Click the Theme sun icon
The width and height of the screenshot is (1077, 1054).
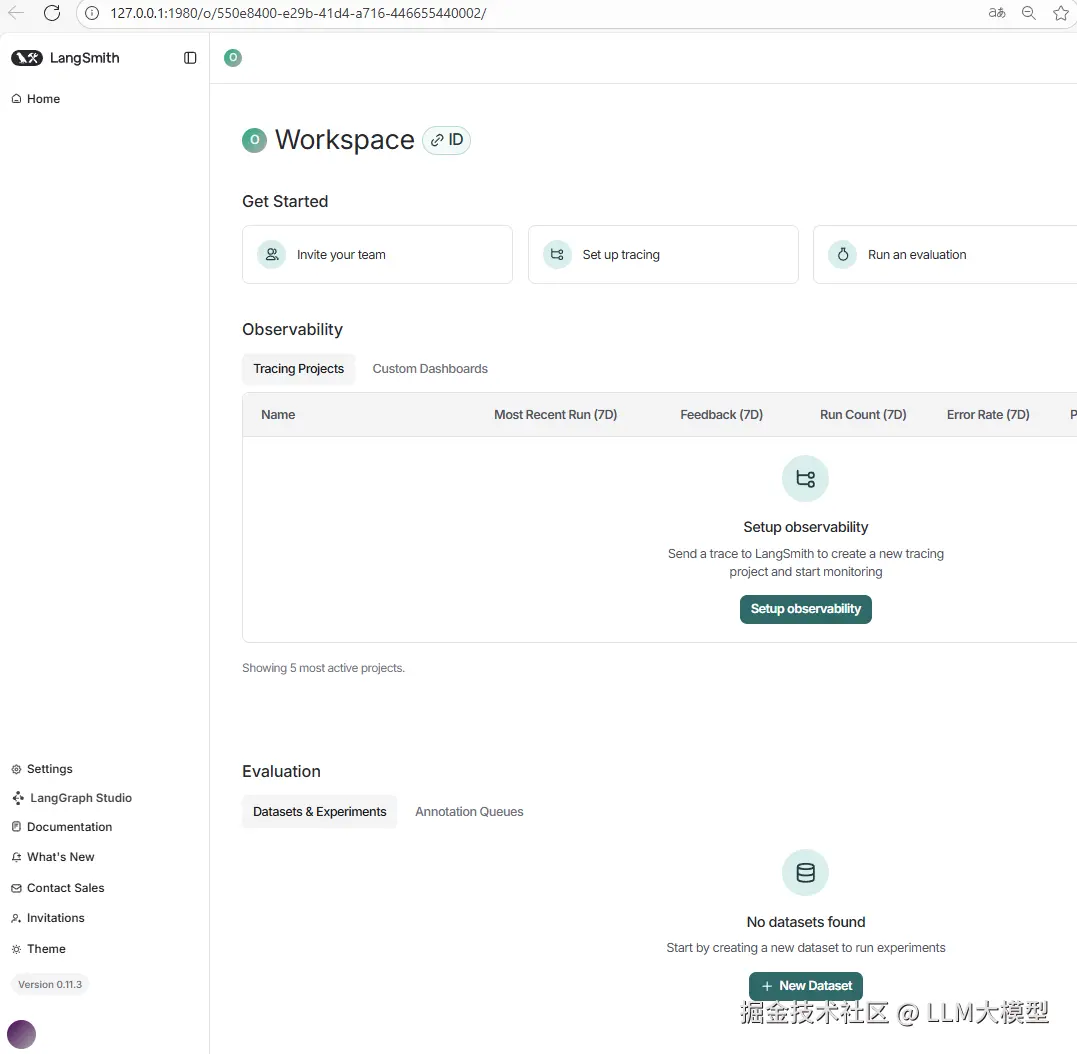tap(16, 949)
